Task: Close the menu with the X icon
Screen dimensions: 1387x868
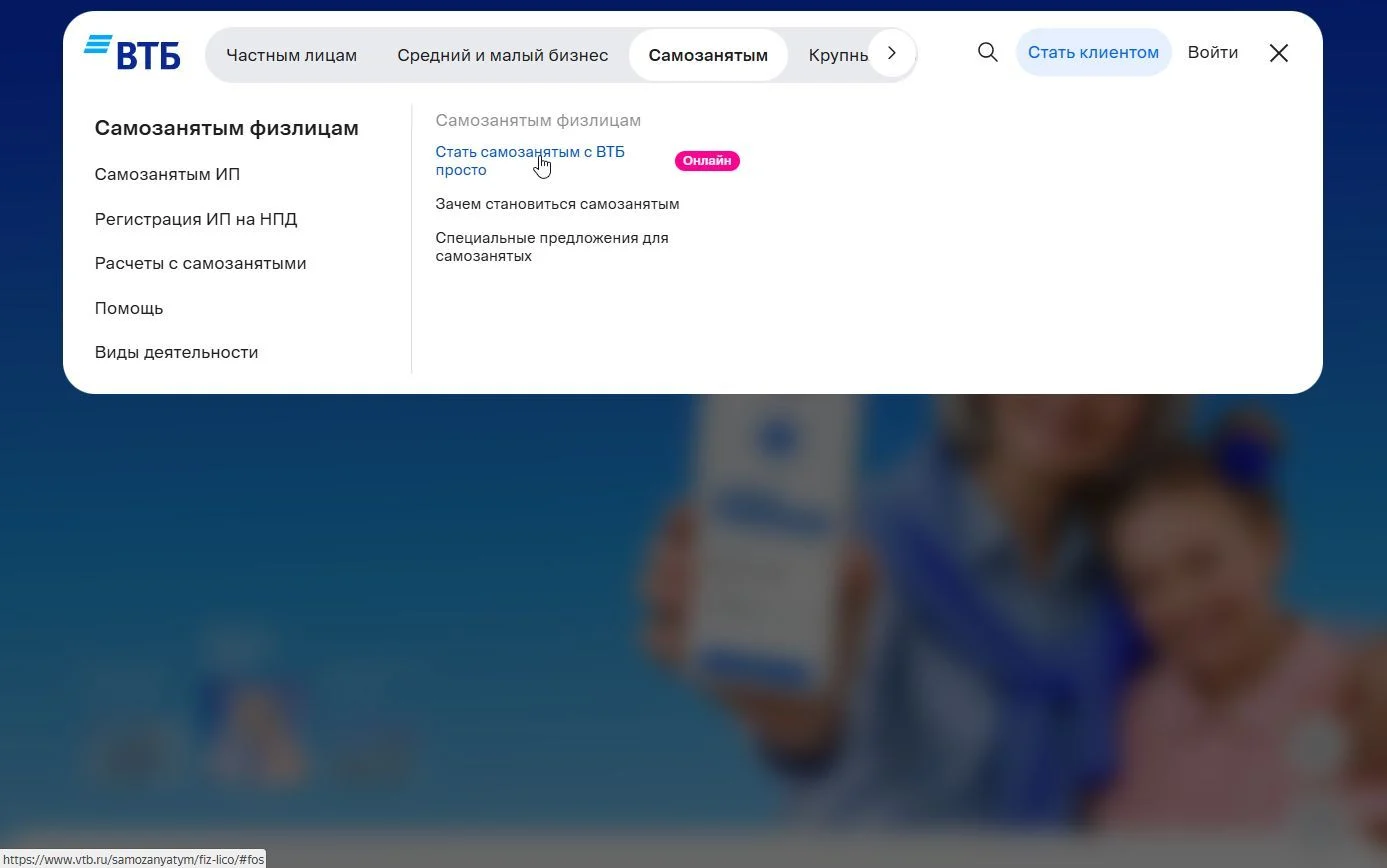Action: pyautogui.click(x=1278, y=54)
